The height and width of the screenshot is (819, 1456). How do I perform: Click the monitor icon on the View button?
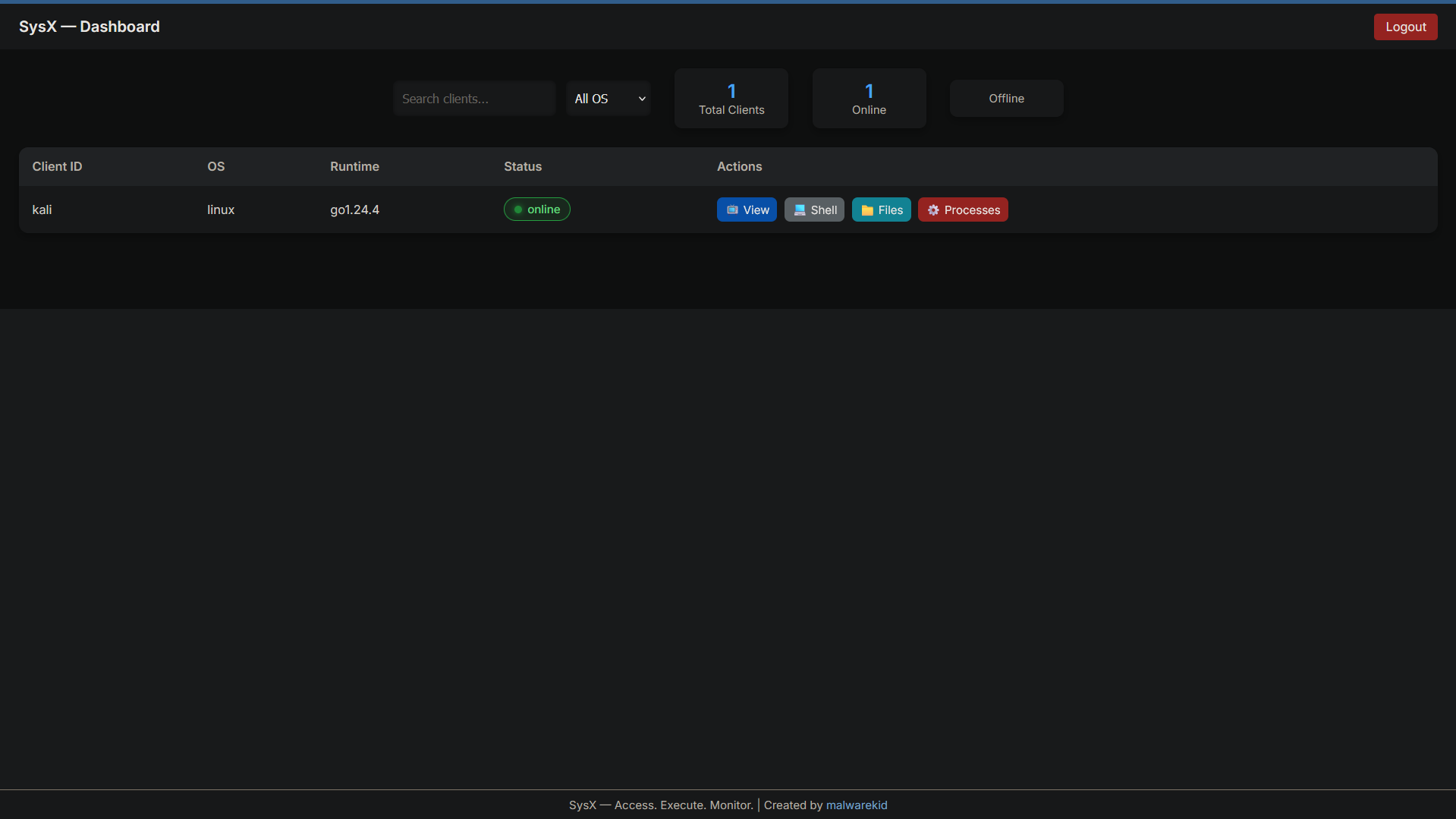tap(732, 210)
